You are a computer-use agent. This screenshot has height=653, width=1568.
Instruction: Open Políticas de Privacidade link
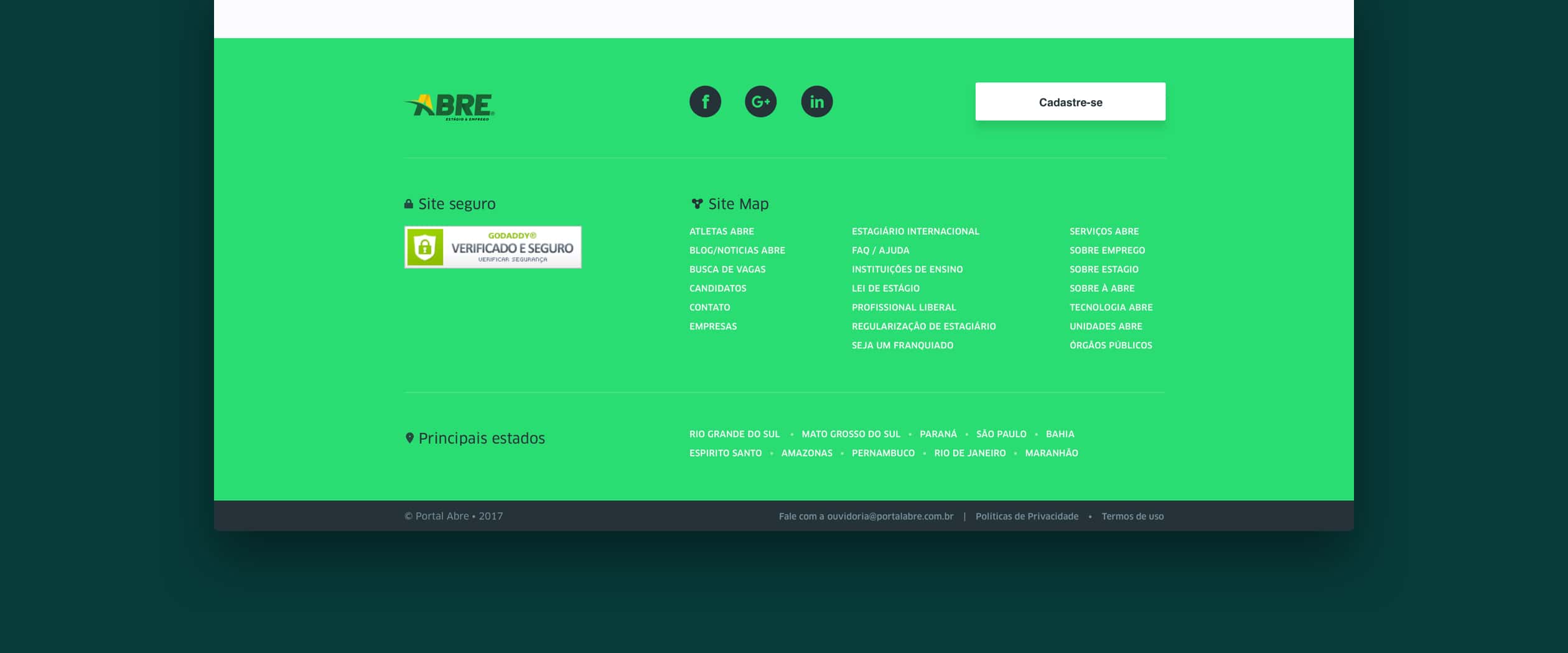[x=1027, y=516]
